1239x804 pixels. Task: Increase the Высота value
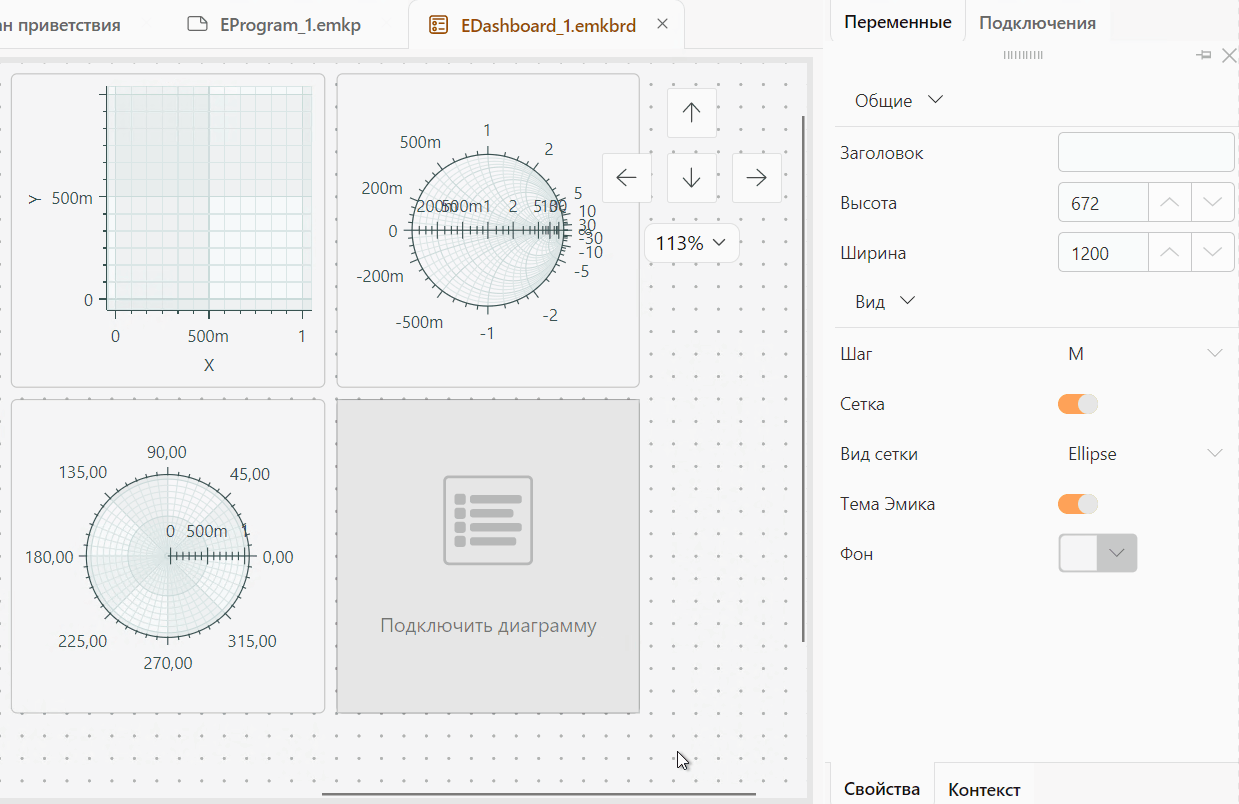(x=1169, y=203)
